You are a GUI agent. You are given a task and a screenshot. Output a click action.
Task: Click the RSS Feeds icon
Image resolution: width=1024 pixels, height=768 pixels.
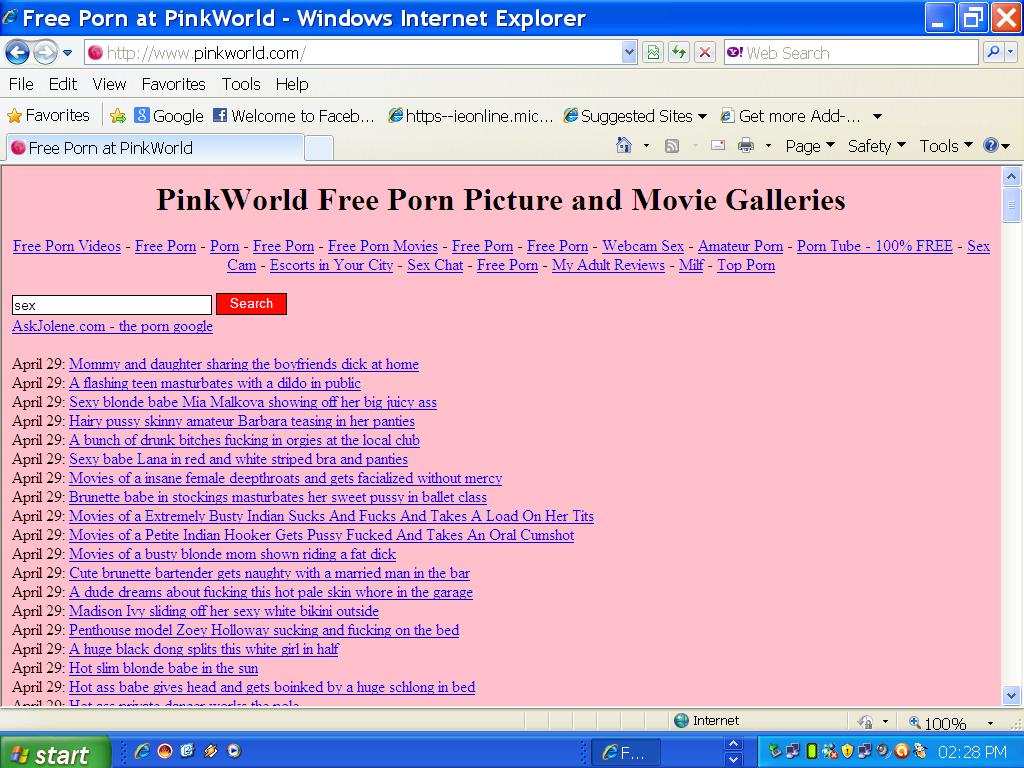(x=671, y=146)
